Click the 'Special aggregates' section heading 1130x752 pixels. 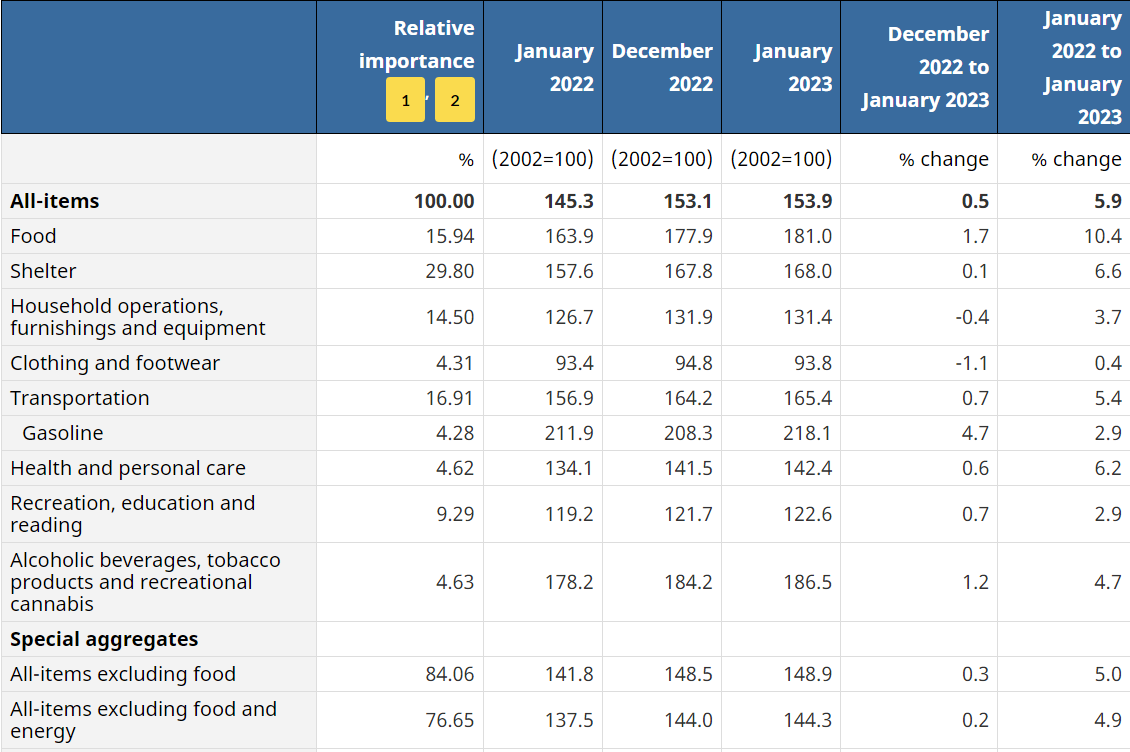pos(104,640)
